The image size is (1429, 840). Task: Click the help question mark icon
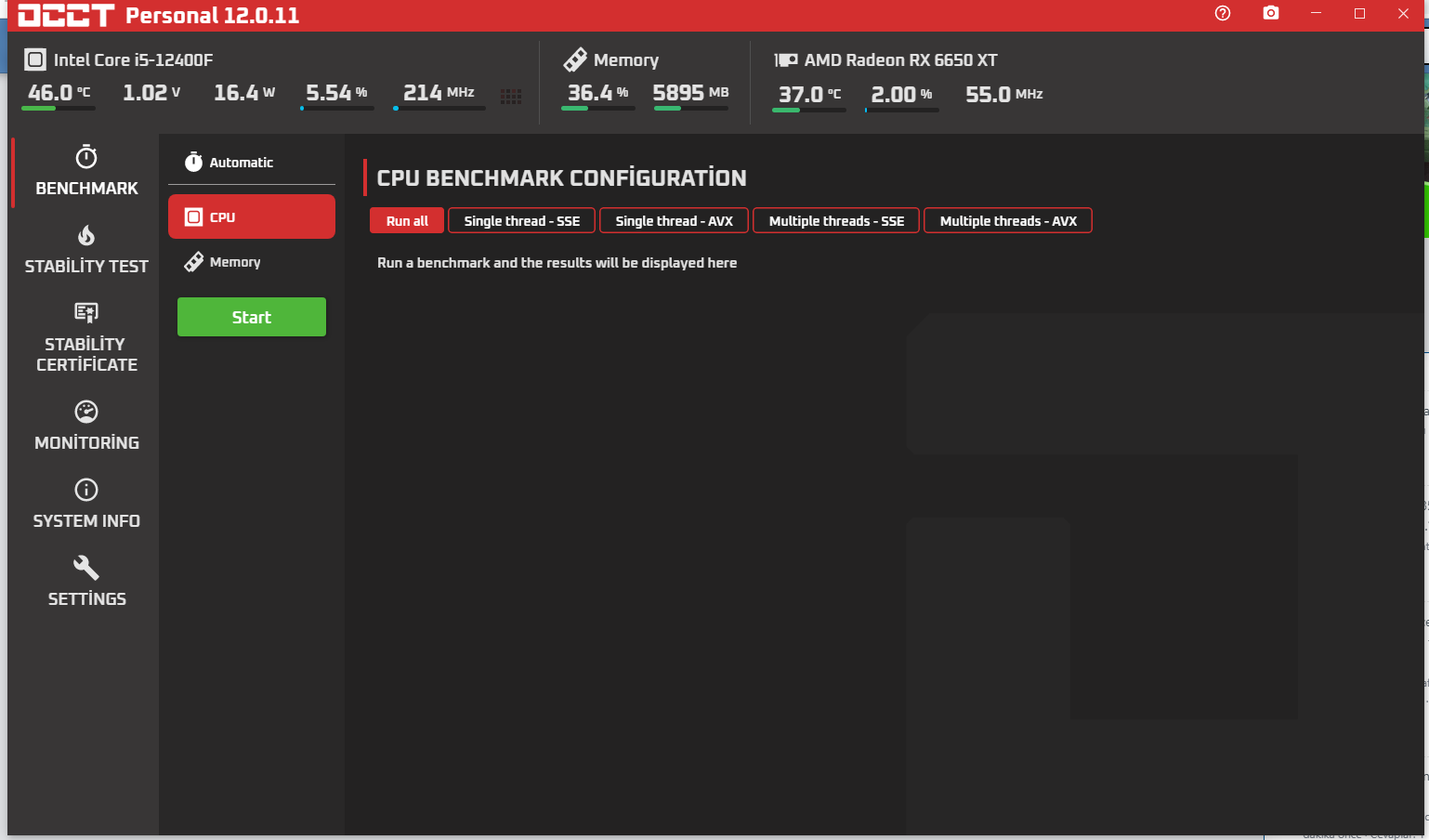coord(1223,13)
